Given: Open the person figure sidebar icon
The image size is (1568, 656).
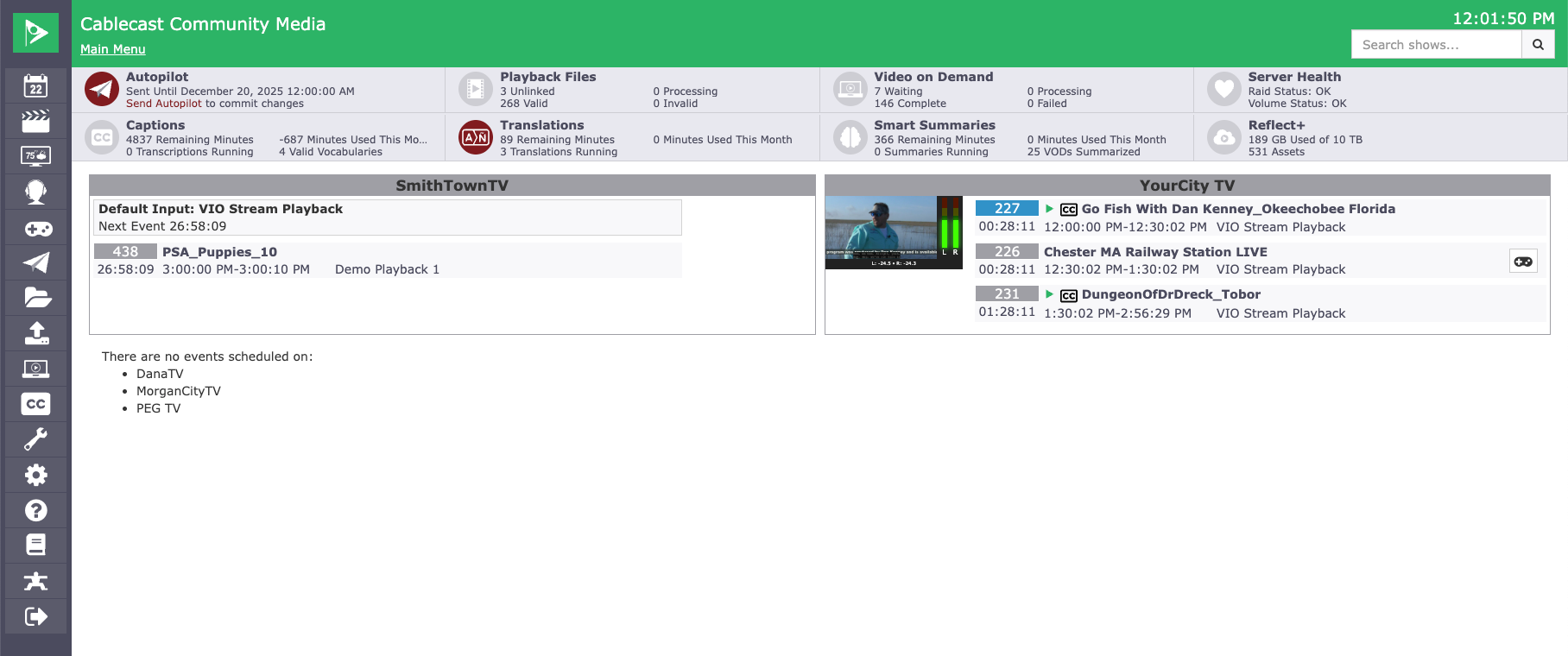Looking at the screenshot, I should click(x=35, y=581).
